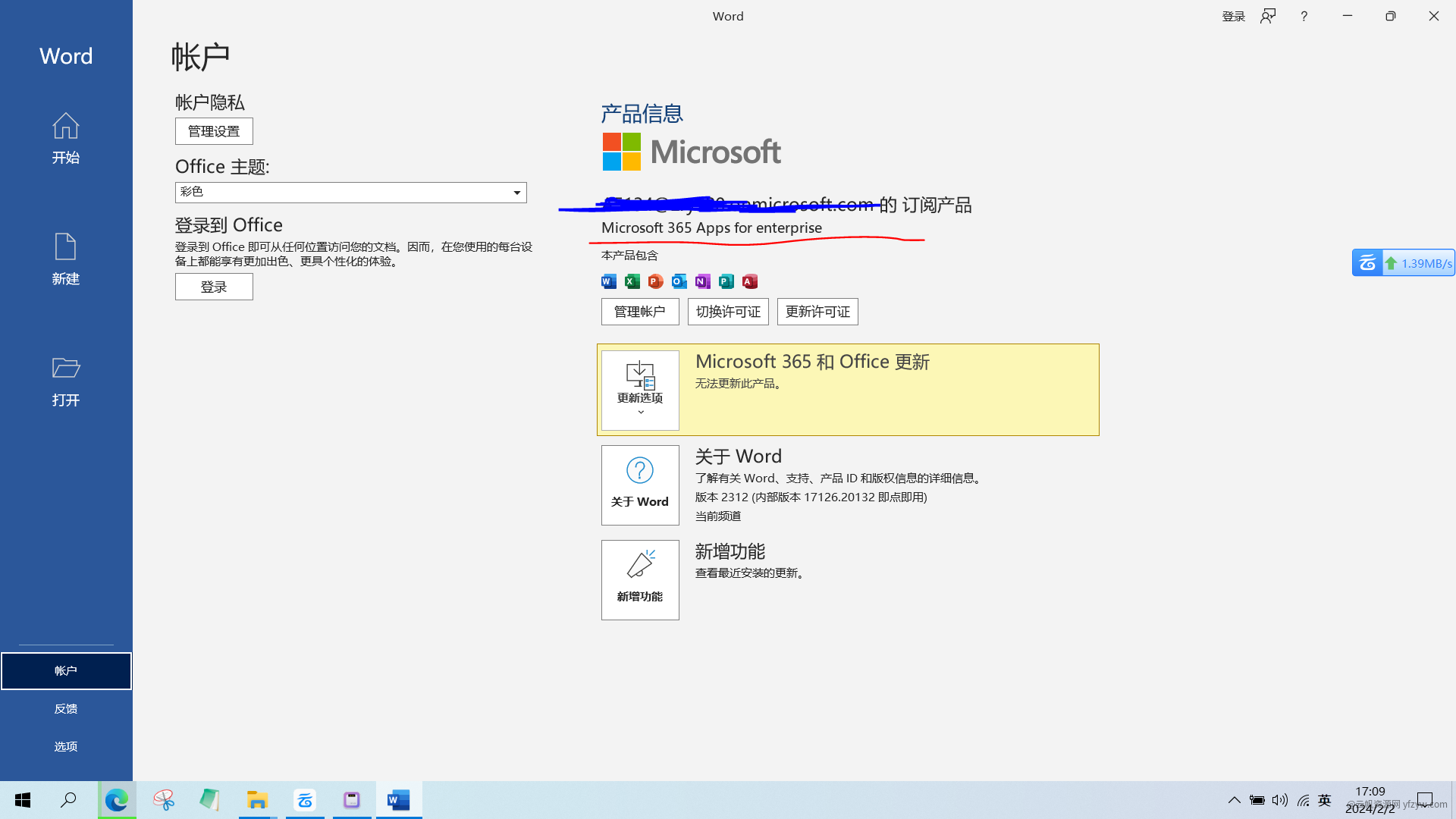Expand 切换许可证 options
The height and width of the screenshot is (819, 1456).
(729, 311)
